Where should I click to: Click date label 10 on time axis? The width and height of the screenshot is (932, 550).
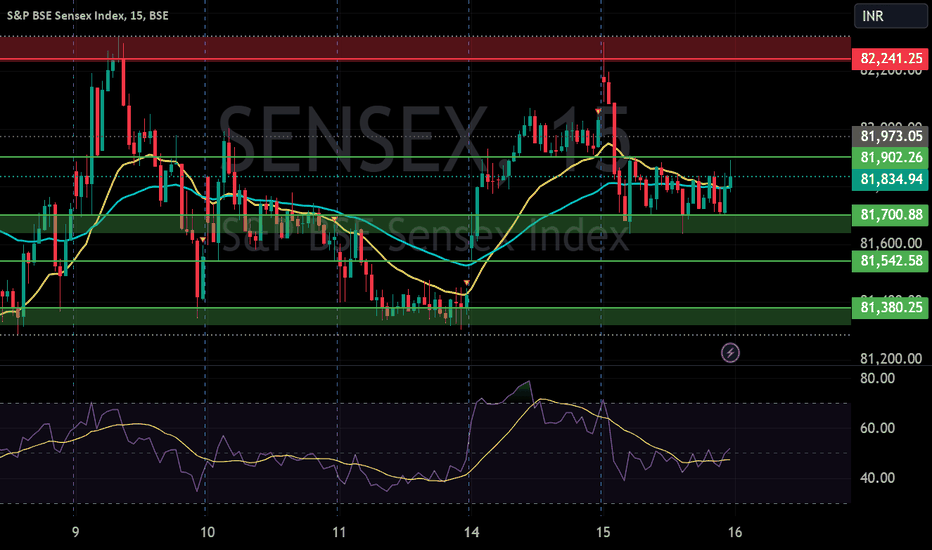point(207,532)
